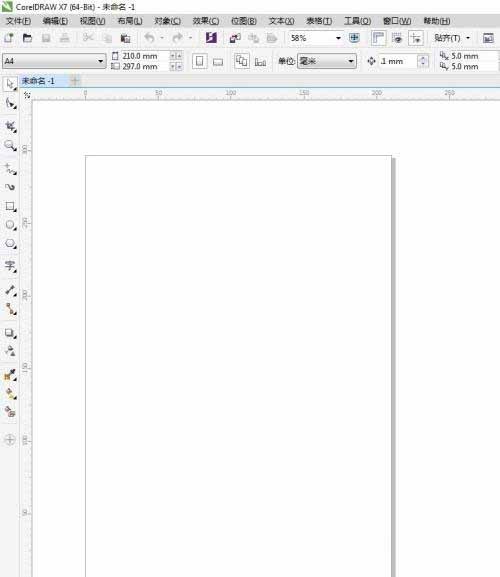This screenshot has width=500, height=577.
Task: Choose the Ellipse tool
Action: (x=10, y=225)
